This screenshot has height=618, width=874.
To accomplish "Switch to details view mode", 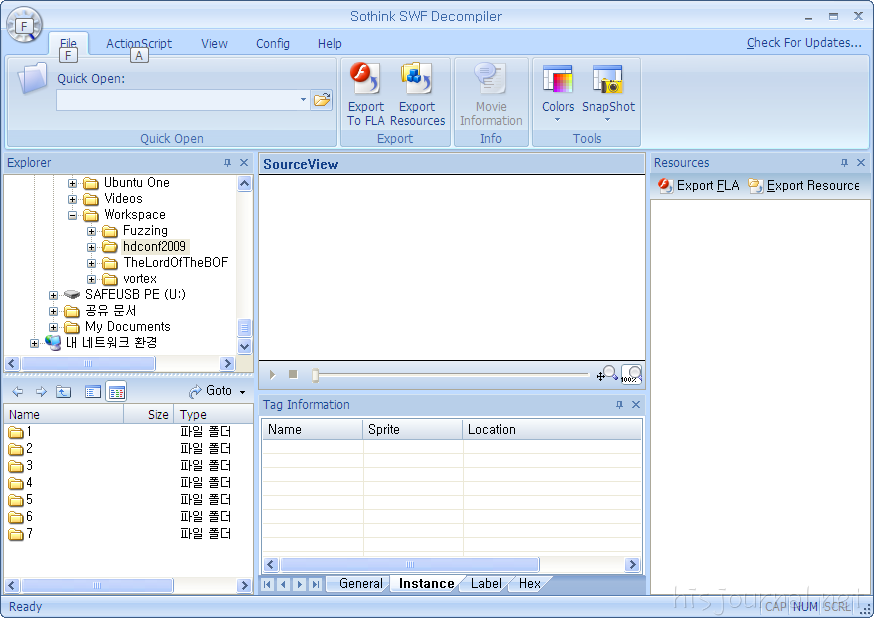I will point(116,392).
